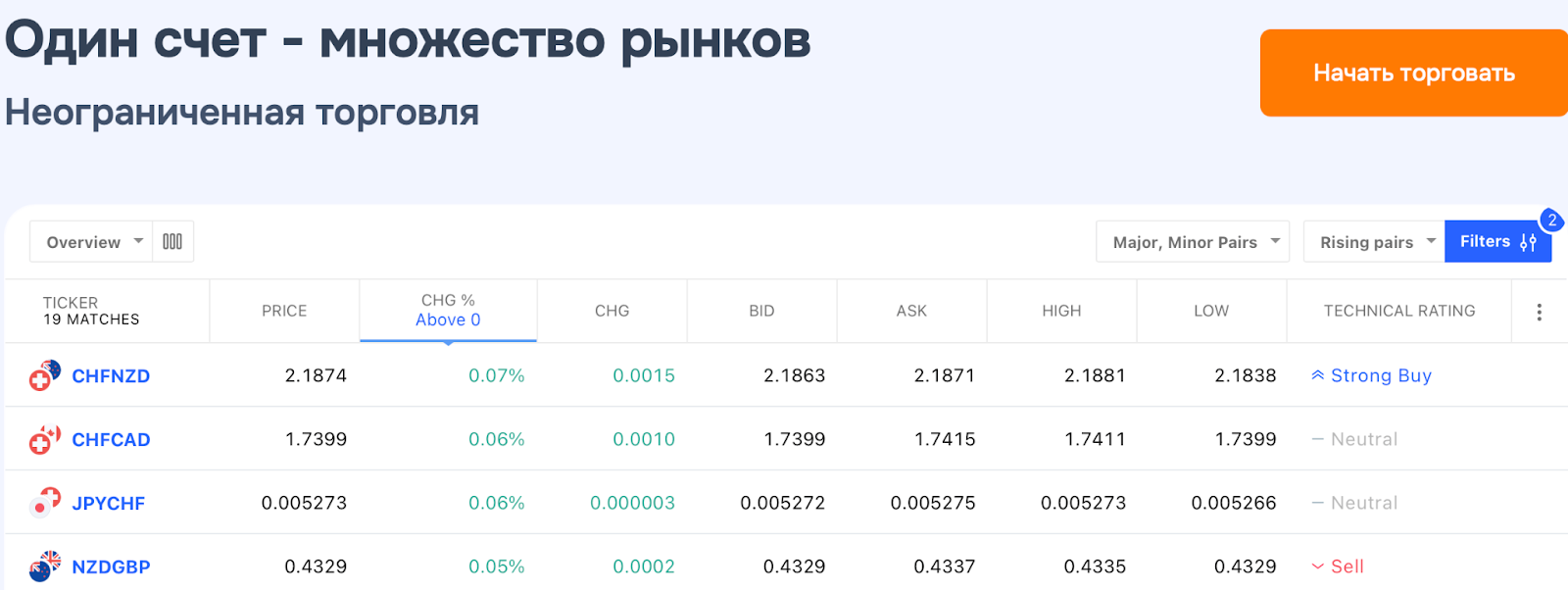
Task: Click the CHFNZD currency flag icon
Action: pos(44,375)
